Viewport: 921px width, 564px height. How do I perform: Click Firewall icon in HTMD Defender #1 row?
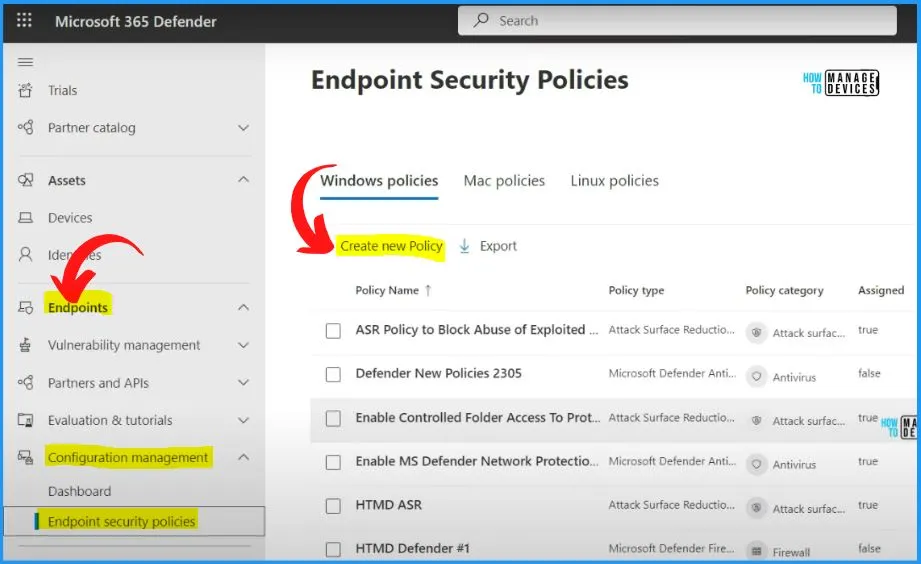click(x=757, y=551)
